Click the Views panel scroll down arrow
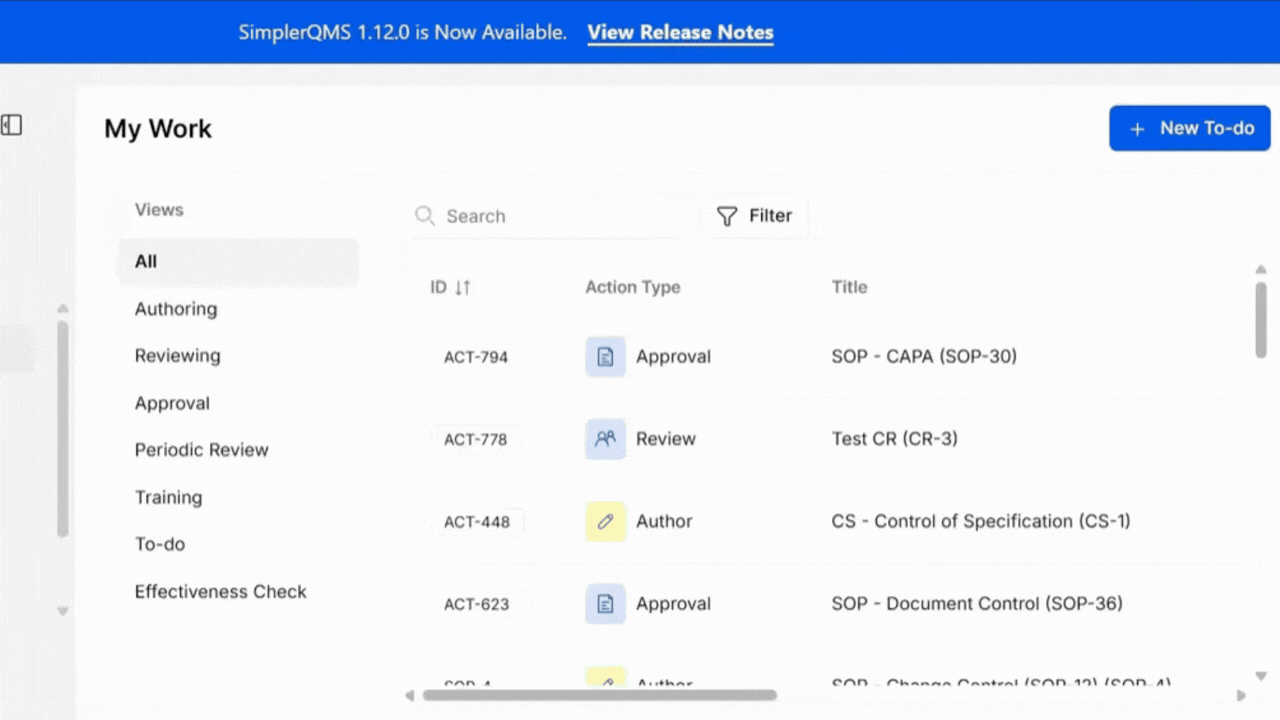 tap(63, 610)
